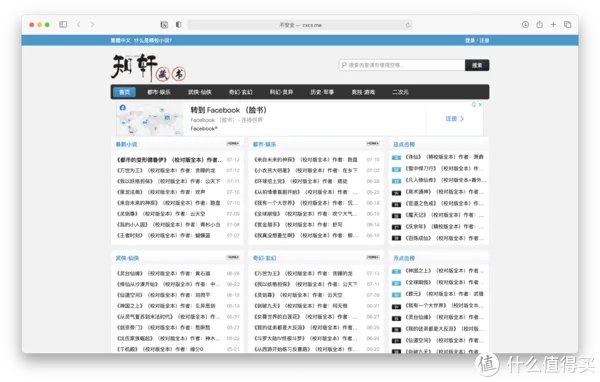Focus the site search input field
This screenshot has width=600, height=382.
click(x=402, y=65)
